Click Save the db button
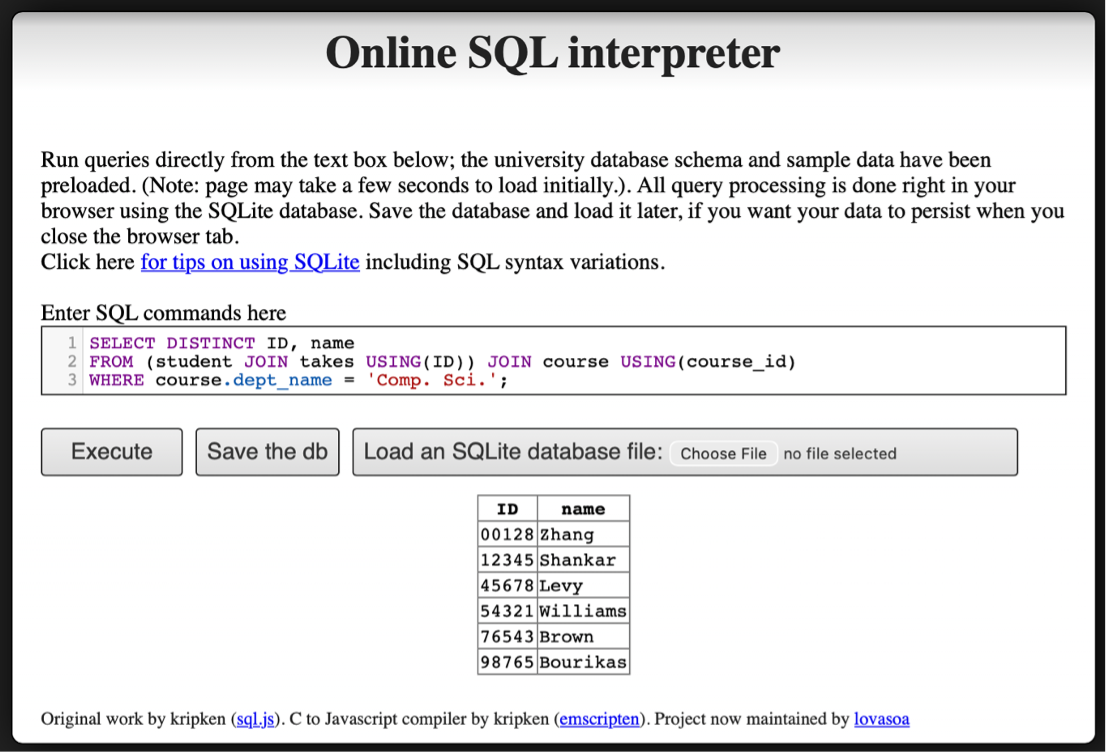 268,451
